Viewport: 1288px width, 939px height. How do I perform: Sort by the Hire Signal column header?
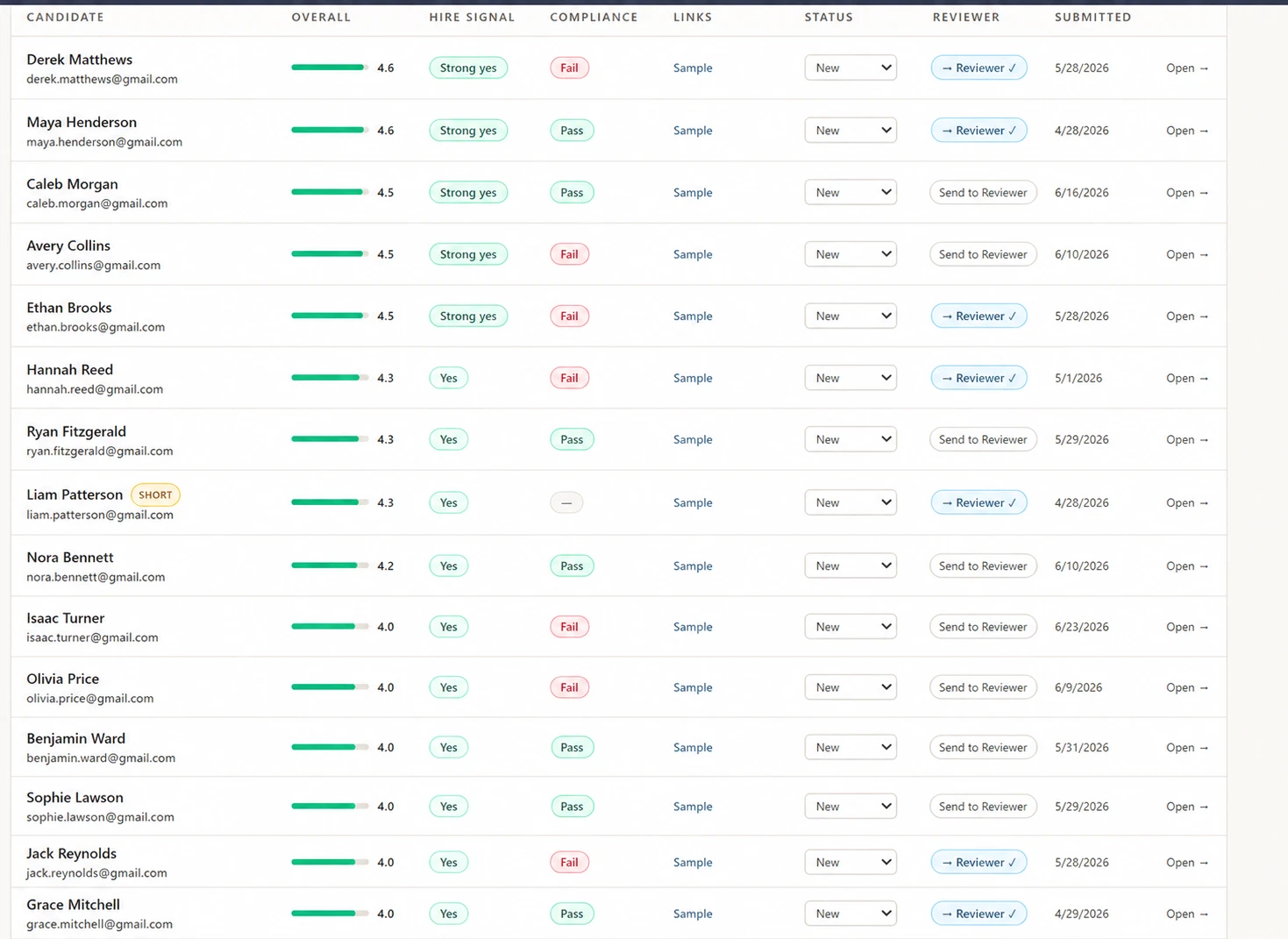tap(472, 17)
